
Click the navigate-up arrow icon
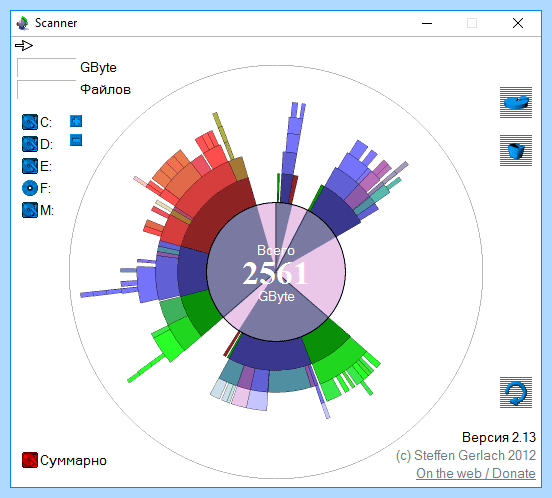click(24, 45)
